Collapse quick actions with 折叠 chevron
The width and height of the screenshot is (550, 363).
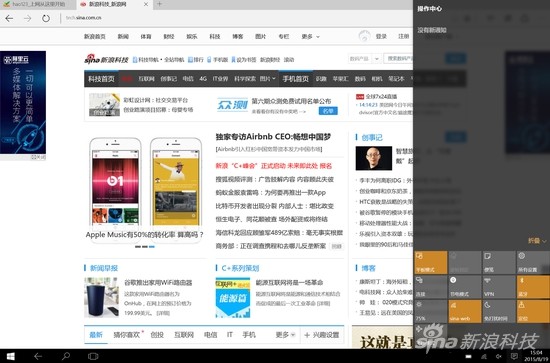pos(537,241)
